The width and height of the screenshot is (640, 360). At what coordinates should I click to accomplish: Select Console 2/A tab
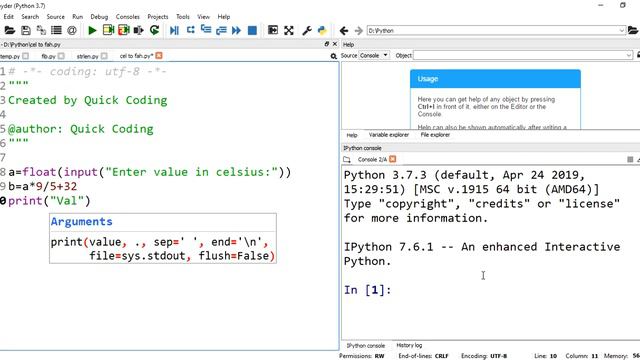tap(372, 159)
